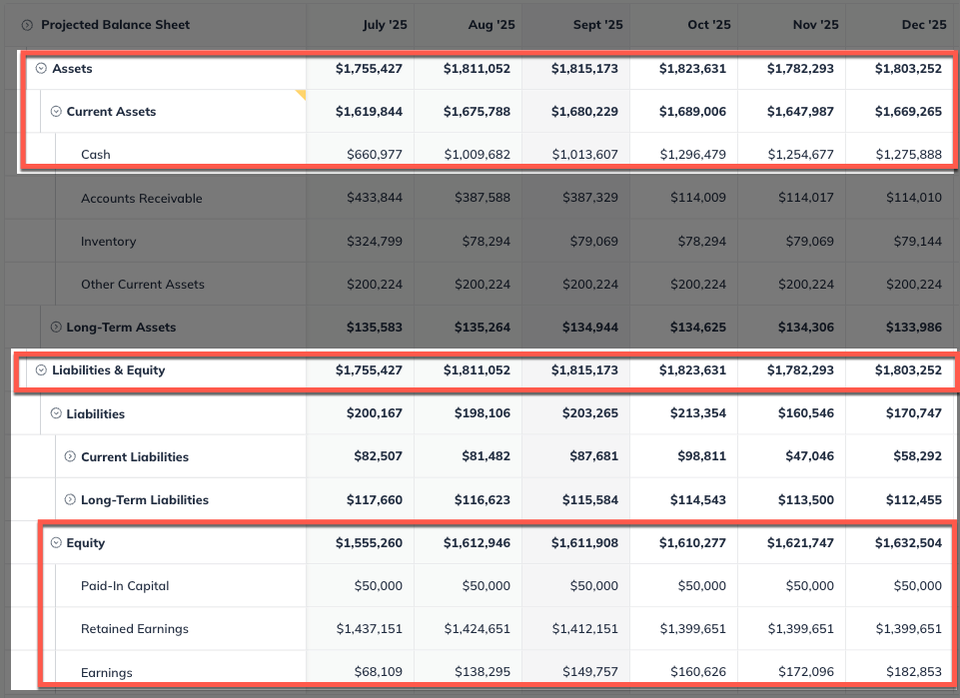Click Earnings July value $68,109
Image resolution: width=960 pixels, height=698 pixels.
pyautogui.click(x=378, y=672)
